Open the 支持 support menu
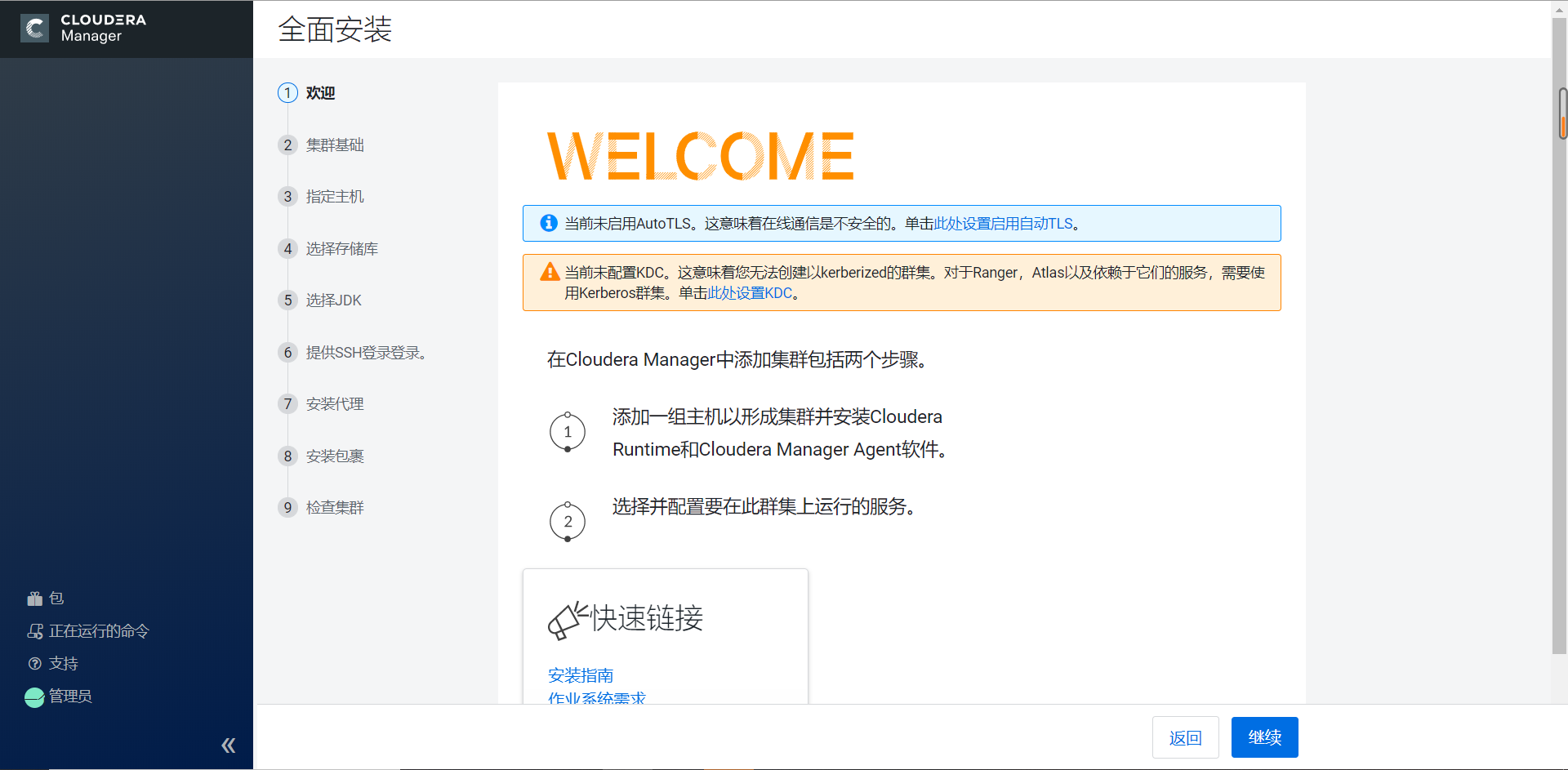The width and height of the screenshot is (1568, 770). 52,664
